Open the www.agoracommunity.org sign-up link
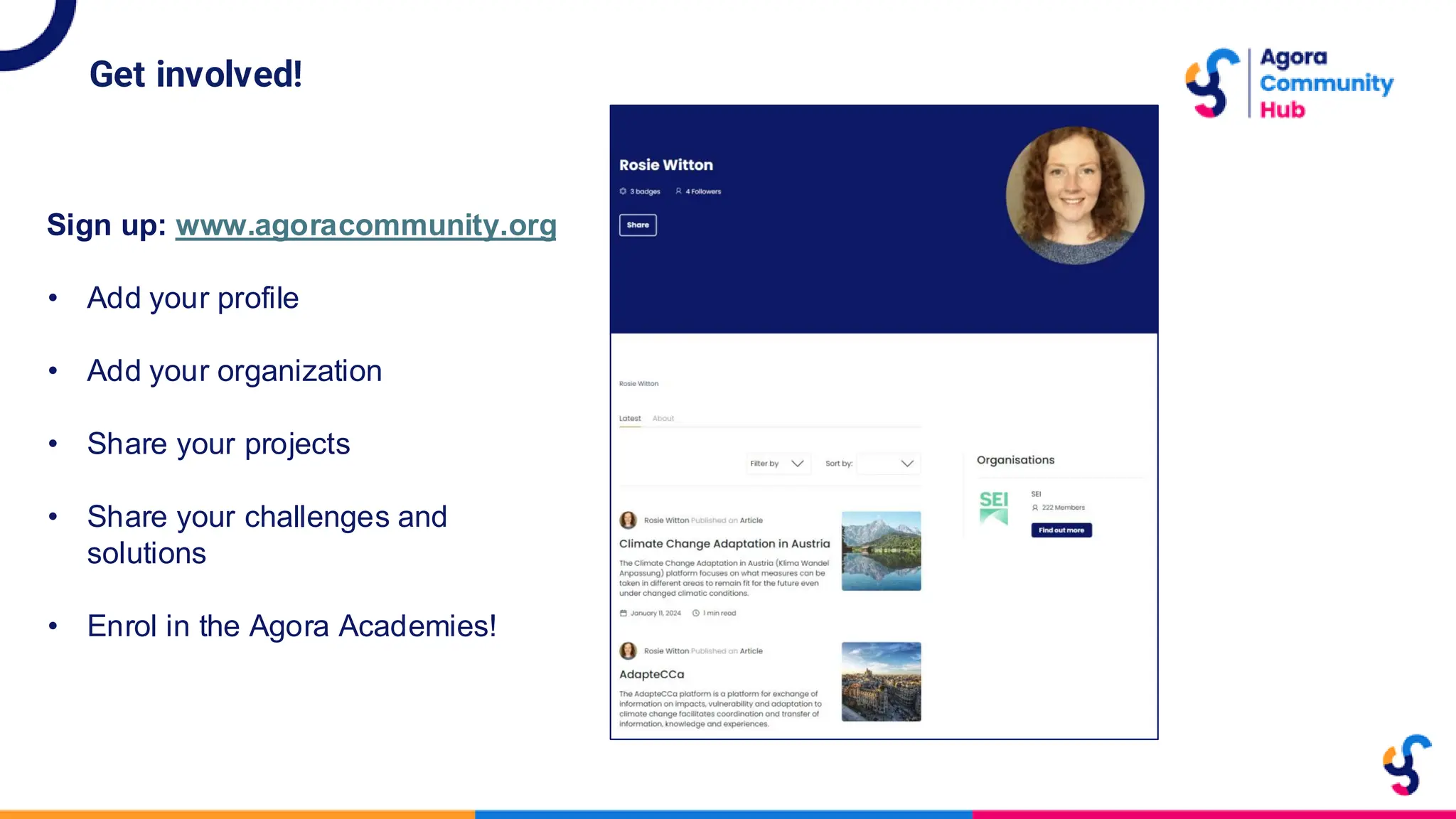 [365, 225]
